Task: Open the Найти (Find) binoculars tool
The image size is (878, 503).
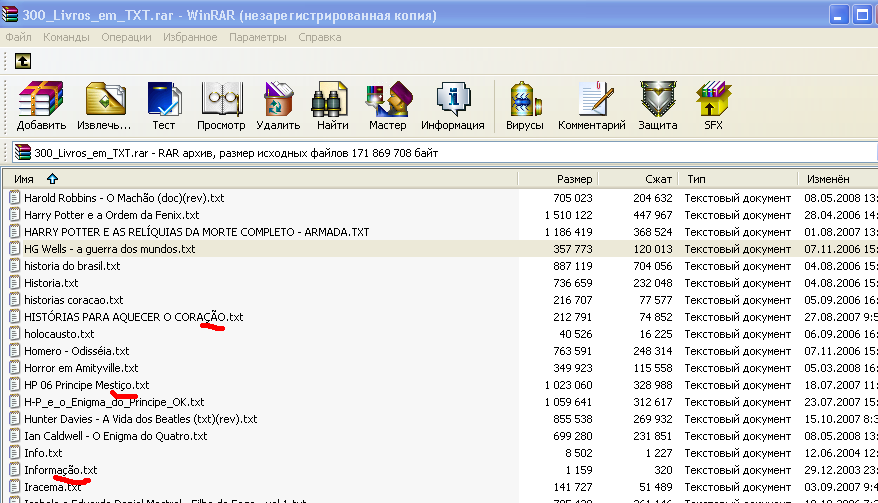Action: [332, 106]
